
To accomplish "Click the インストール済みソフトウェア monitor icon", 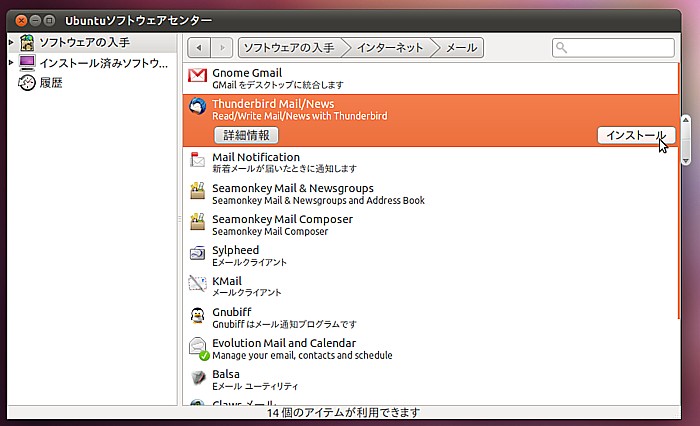I will tap(27, 63).
